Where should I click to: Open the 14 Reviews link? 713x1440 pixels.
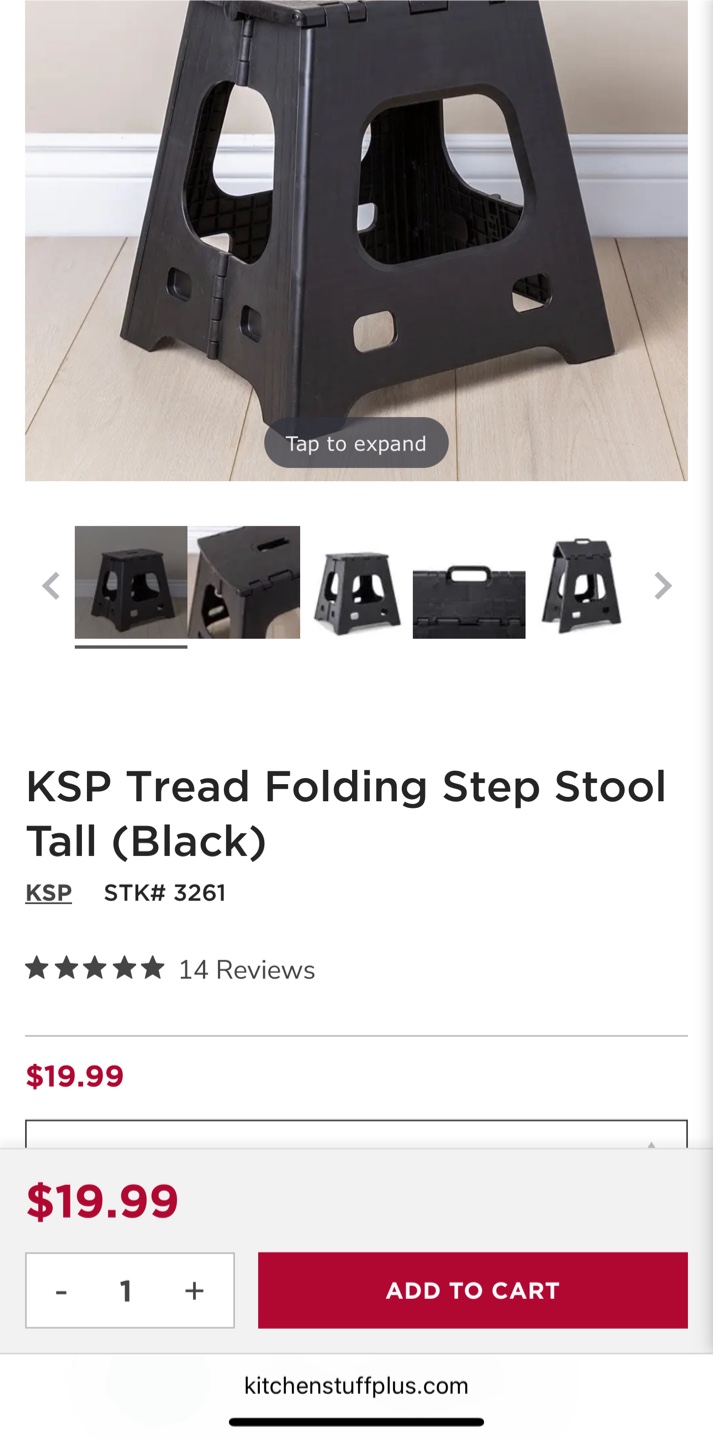click(x=246, y=970)
